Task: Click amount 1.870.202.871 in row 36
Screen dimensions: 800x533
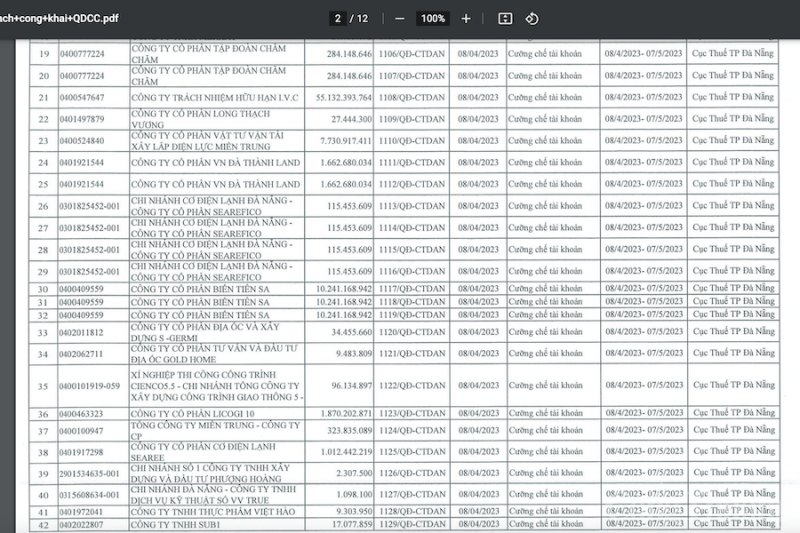Action: tap(346, 414)
